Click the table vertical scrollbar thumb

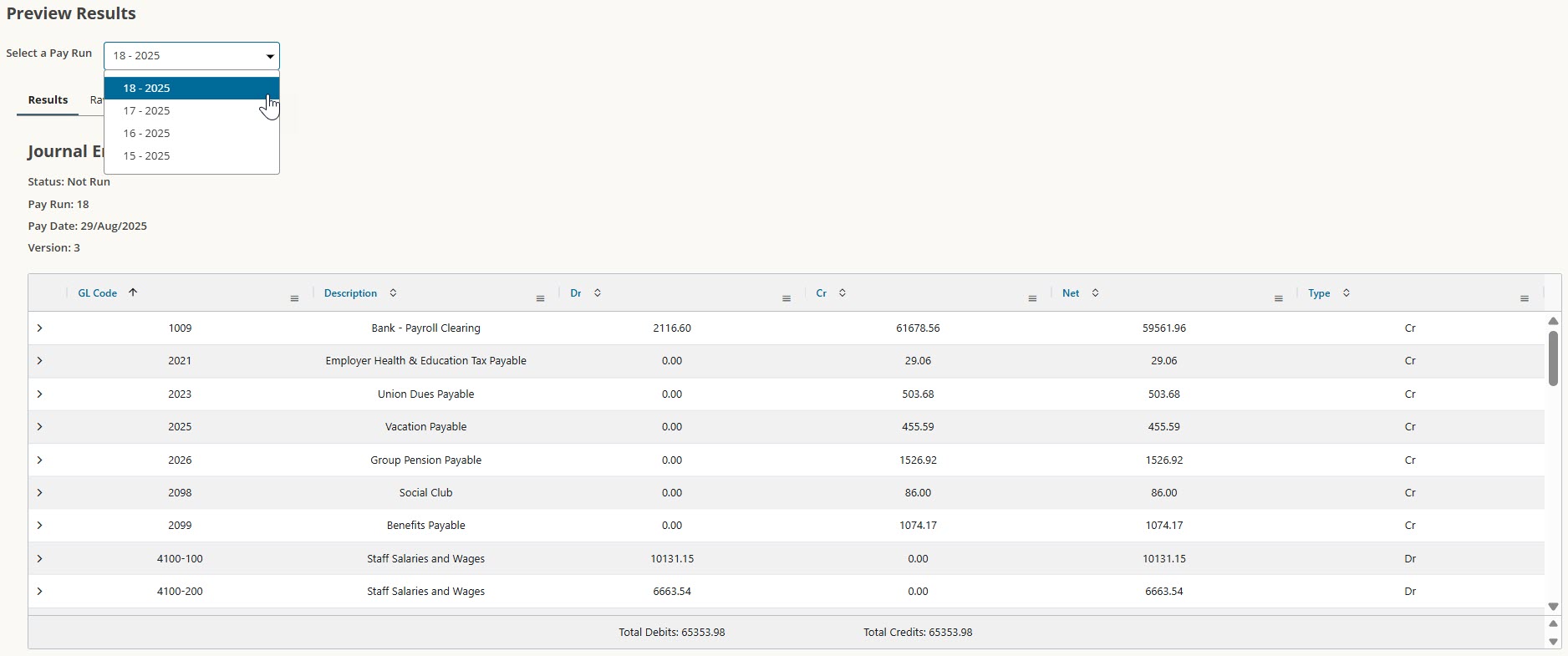(1553, 358)
